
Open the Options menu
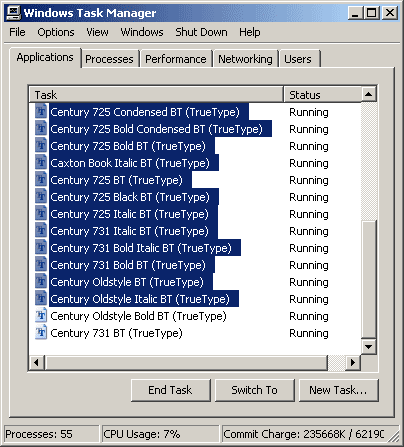click(56, 32)
